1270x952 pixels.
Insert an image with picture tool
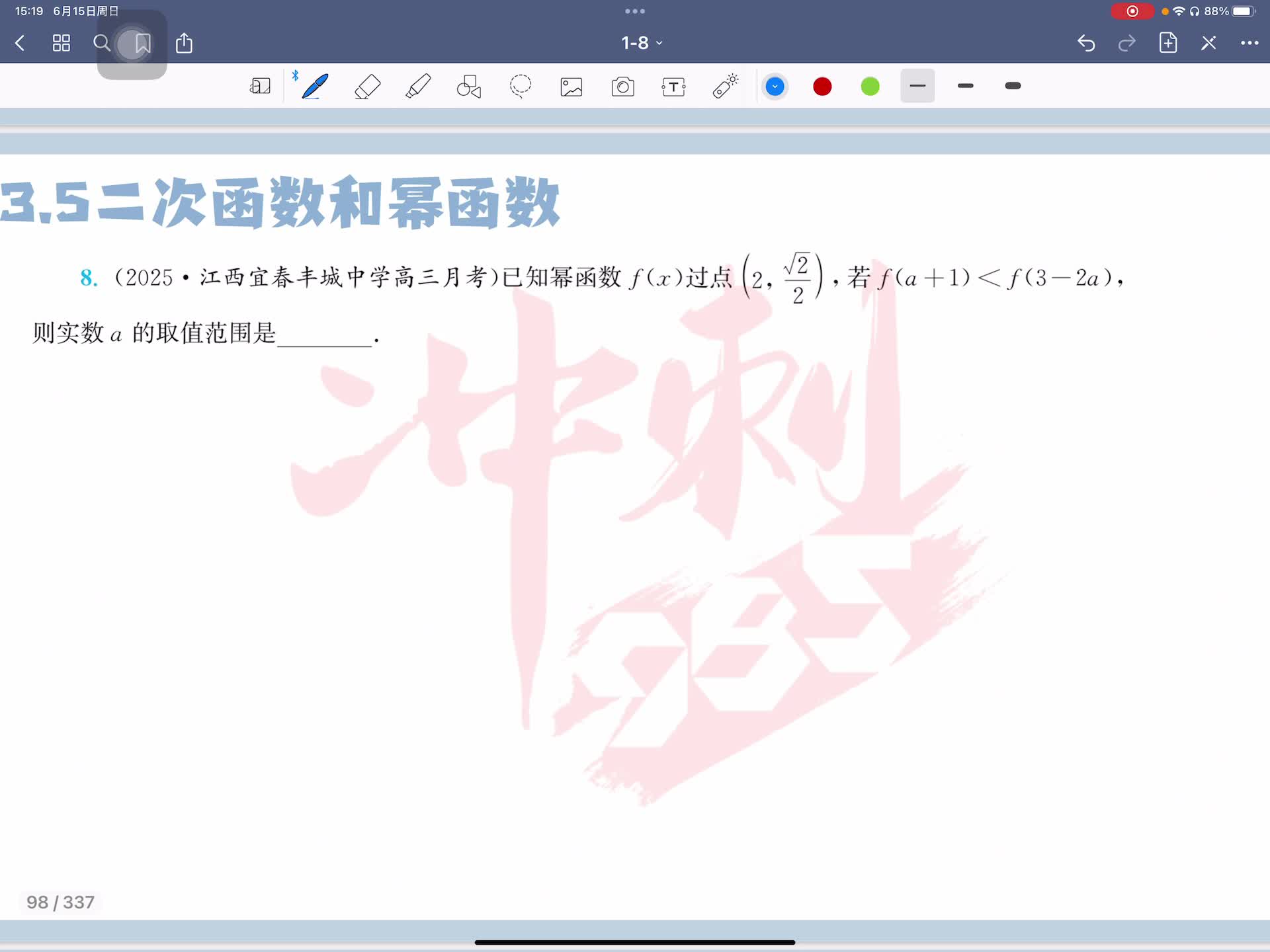(x=571, y=87)
